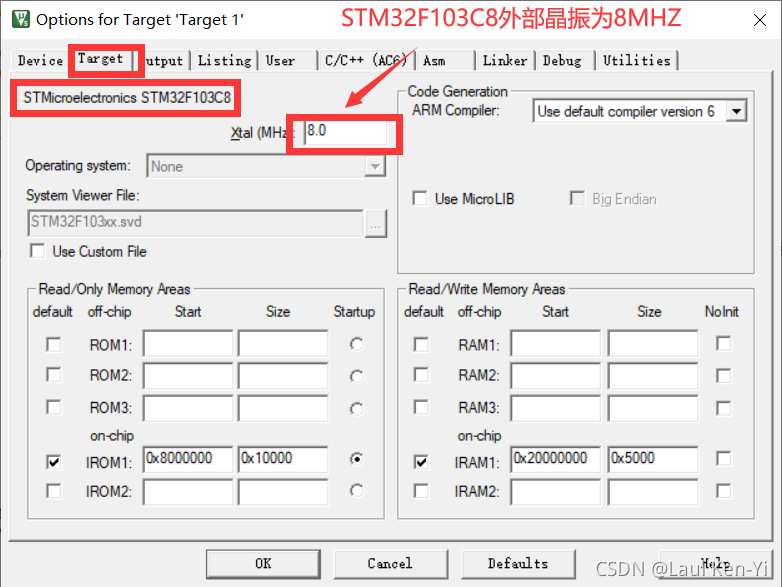Enable NoInit for RAM3
Viewport: 782px width, 587px height.
pyautogui.click(x=723, y=408)
